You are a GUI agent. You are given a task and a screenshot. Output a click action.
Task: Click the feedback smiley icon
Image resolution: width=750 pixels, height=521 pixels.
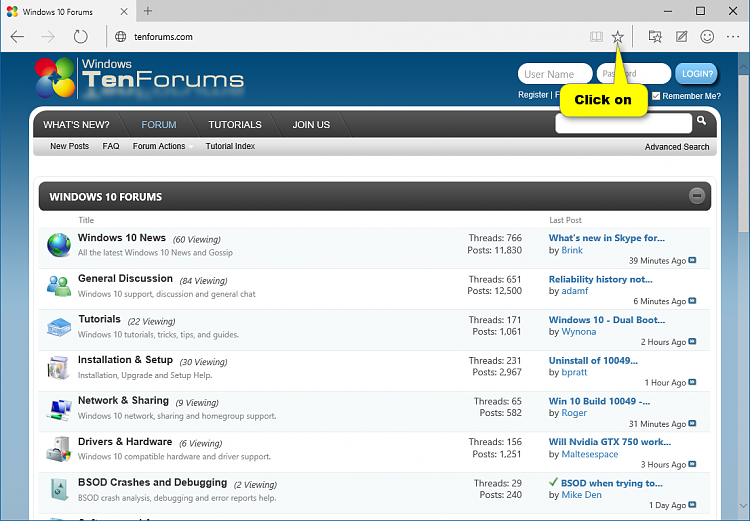707,37
